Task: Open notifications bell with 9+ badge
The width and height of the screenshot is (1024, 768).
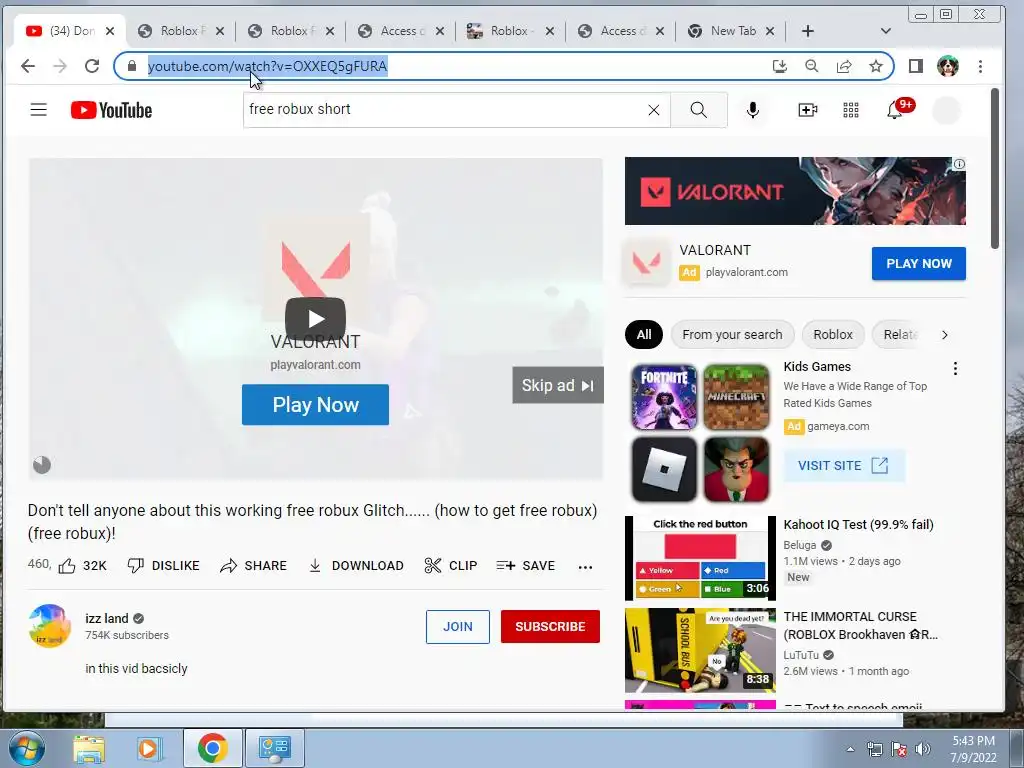Action: (x=899, y=108)
